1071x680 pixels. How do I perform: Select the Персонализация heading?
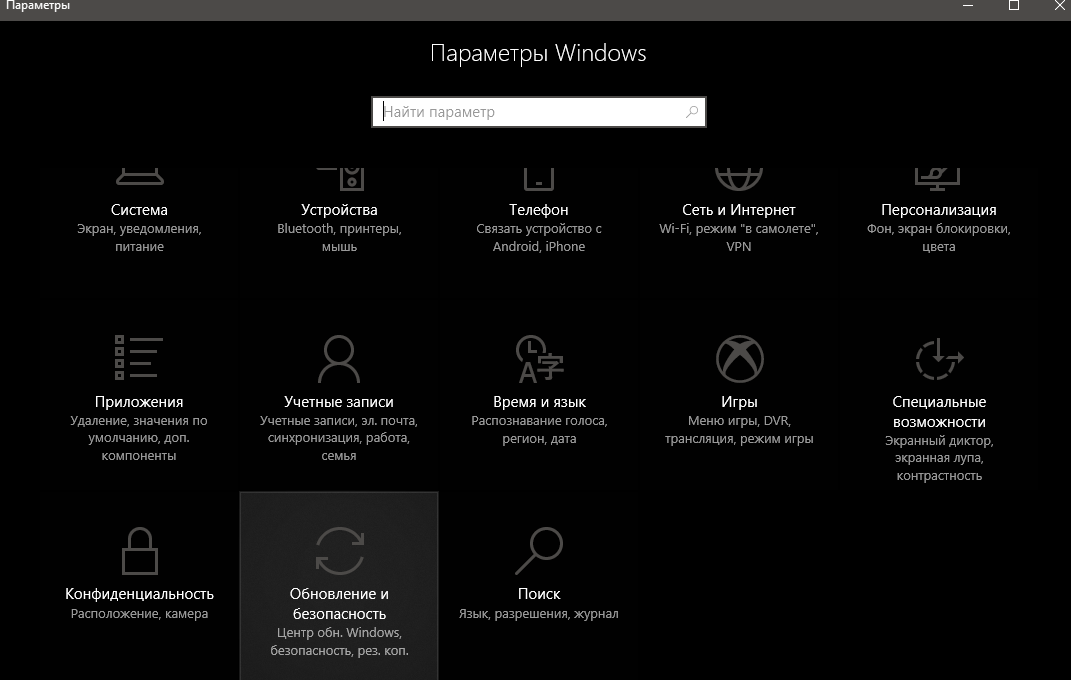tap(938, 210)
